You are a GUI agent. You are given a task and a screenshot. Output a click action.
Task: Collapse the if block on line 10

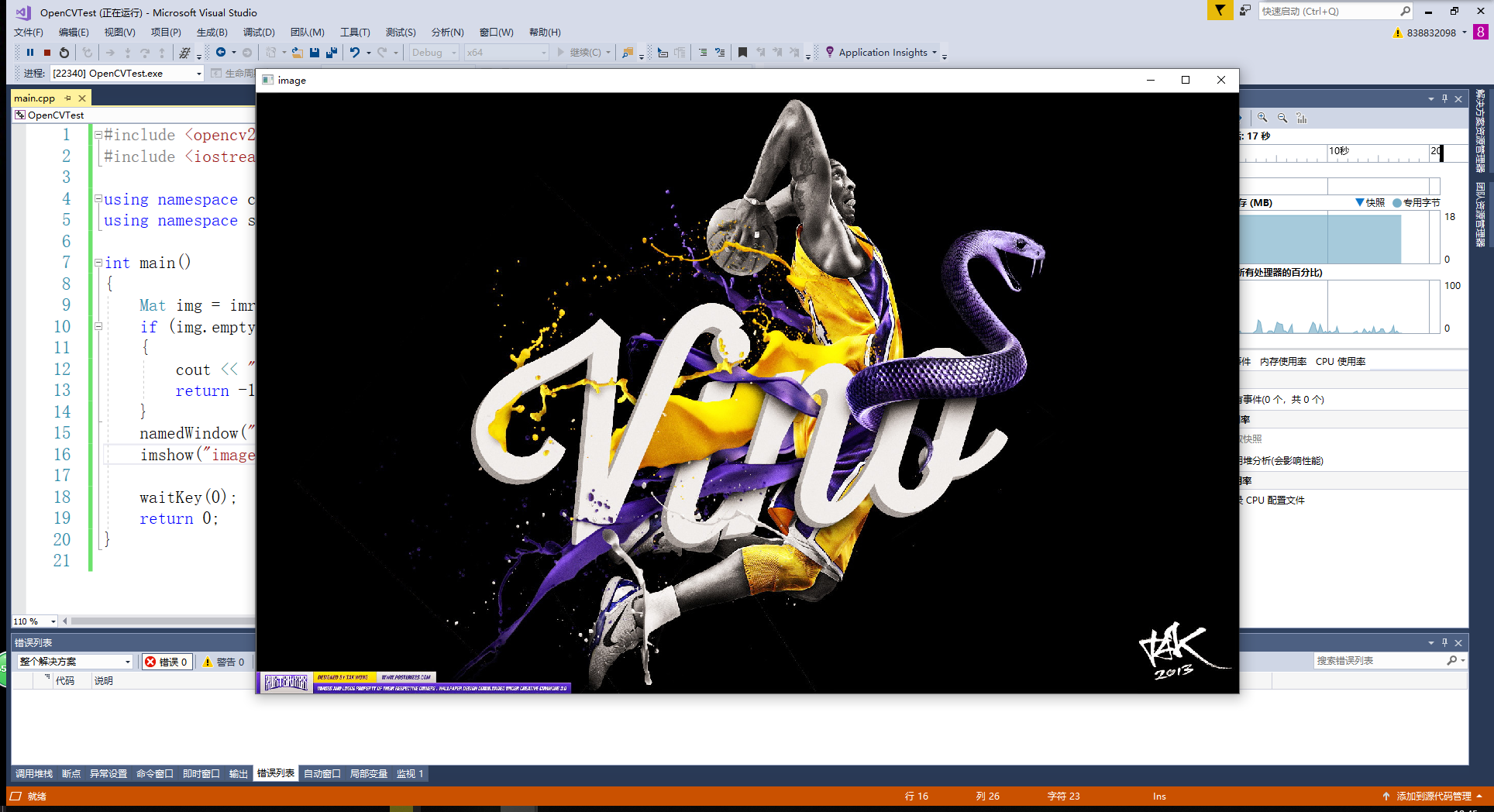[98, 326]
